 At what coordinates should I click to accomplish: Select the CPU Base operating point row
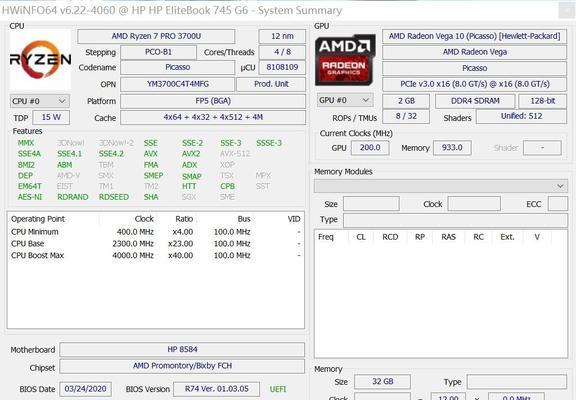click(156, 244)
